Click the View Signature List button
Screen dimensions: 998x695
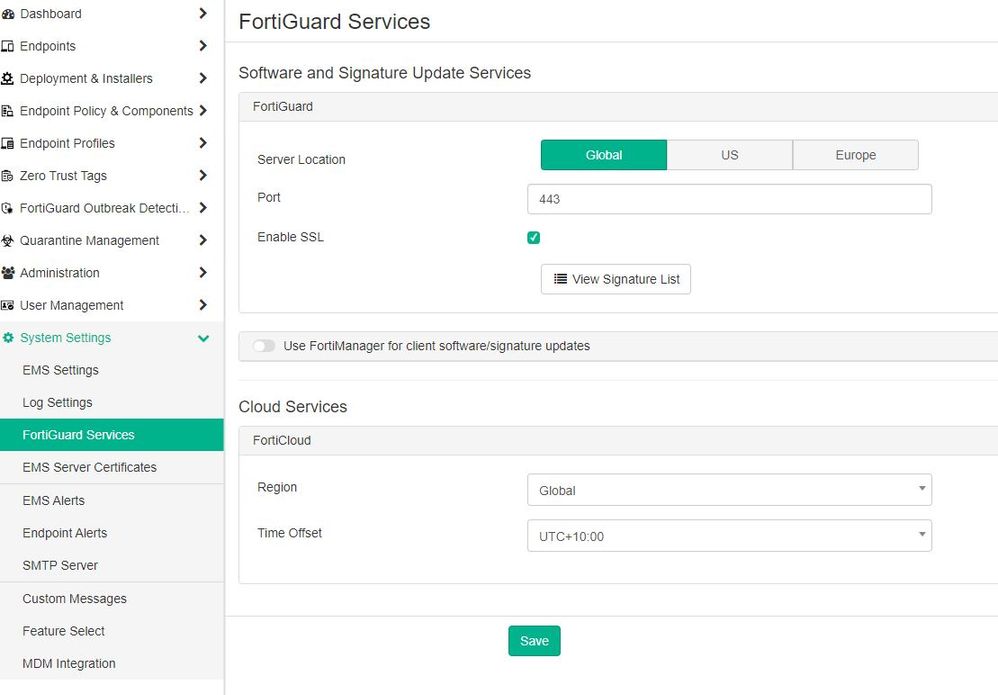click(x=616, y=279)
